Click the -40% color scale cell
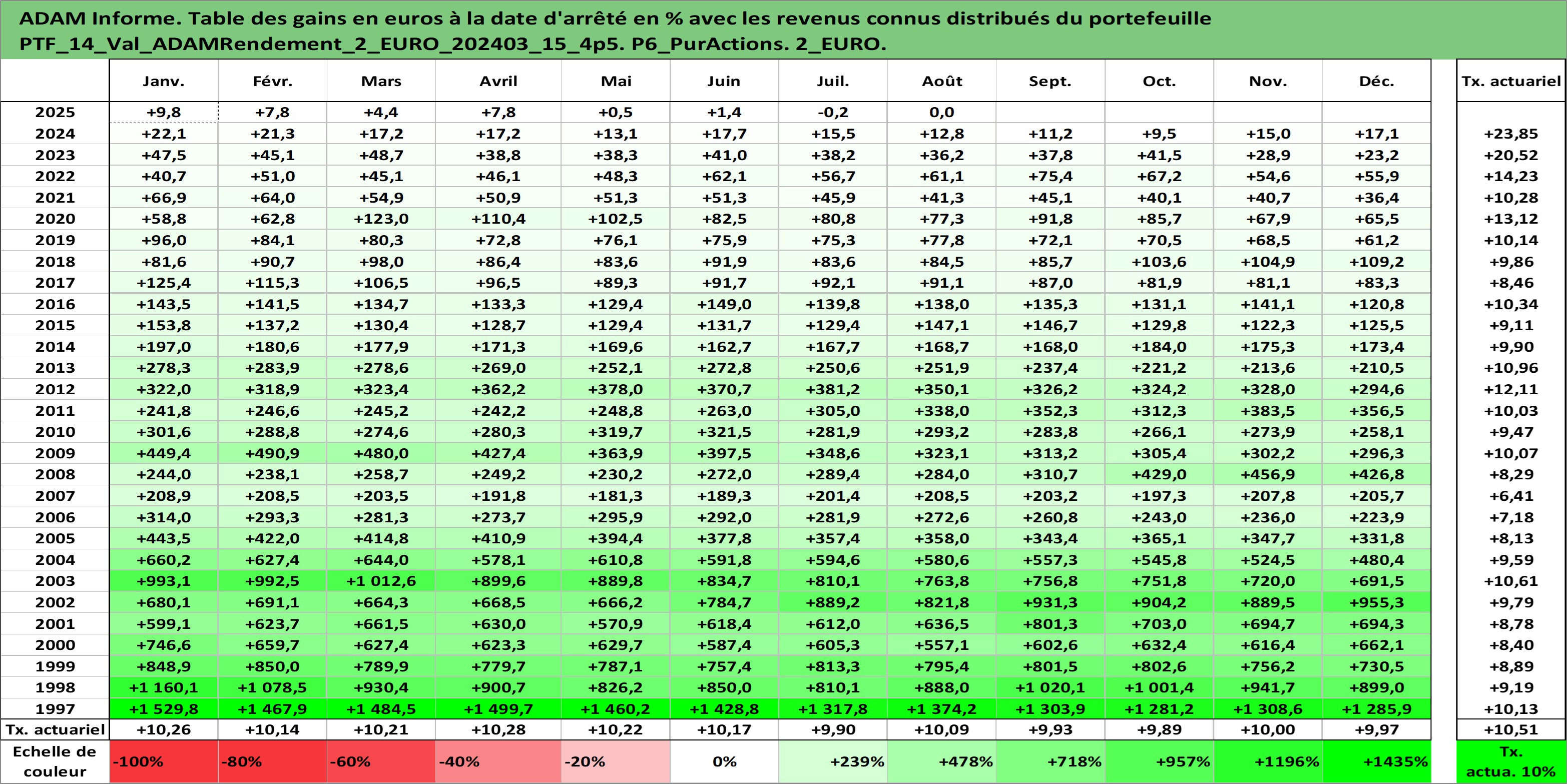This screenshot has height=784, width=1567. click(x=498, y=761)
